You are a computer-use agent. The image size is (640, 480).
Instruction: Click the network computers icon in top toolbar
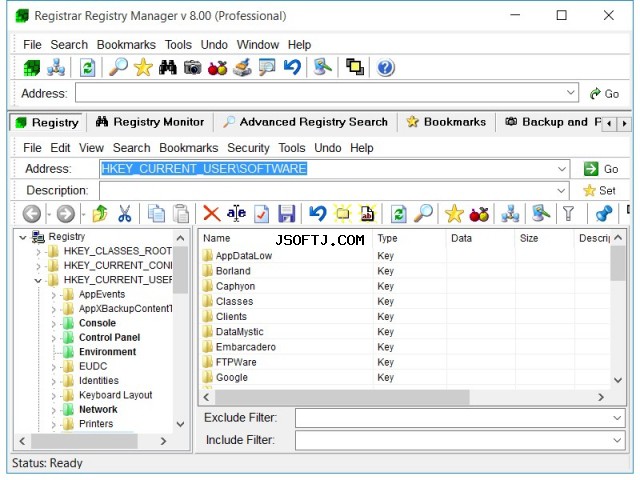tap(56, 67)
